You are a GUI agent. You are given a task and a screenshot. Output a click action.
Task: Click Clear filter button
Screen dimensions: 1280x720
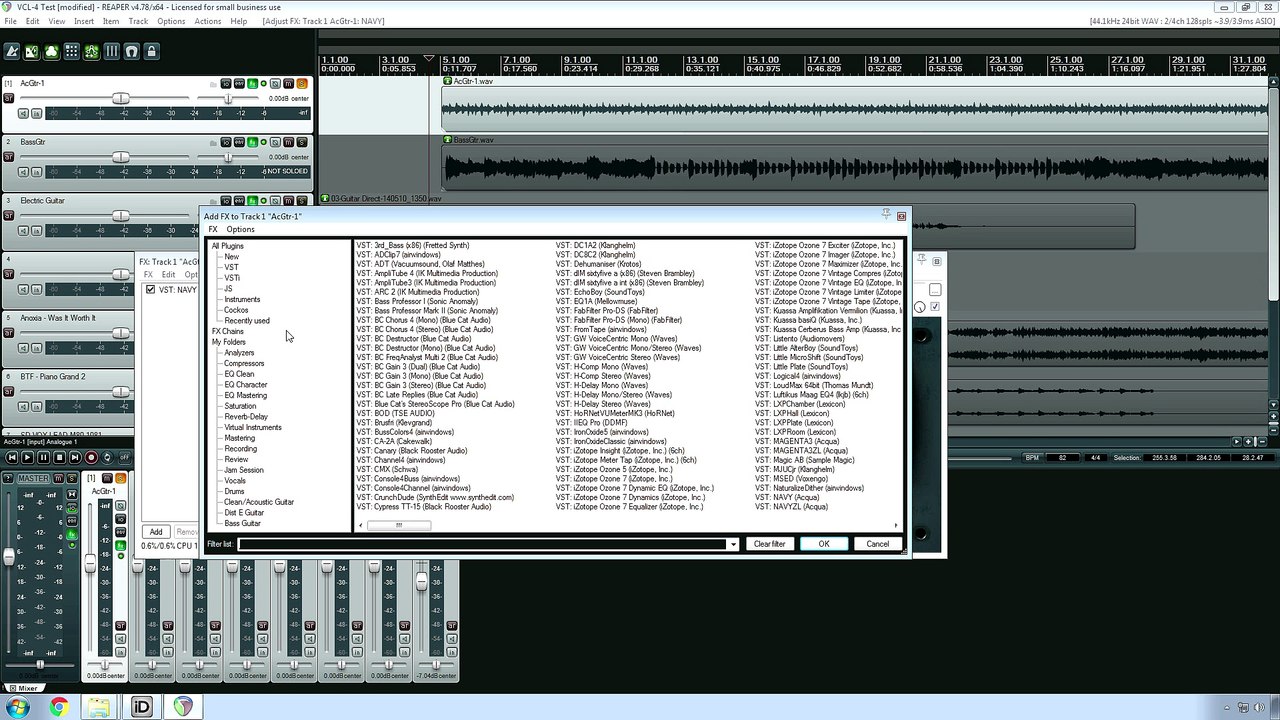pos(769,544)
